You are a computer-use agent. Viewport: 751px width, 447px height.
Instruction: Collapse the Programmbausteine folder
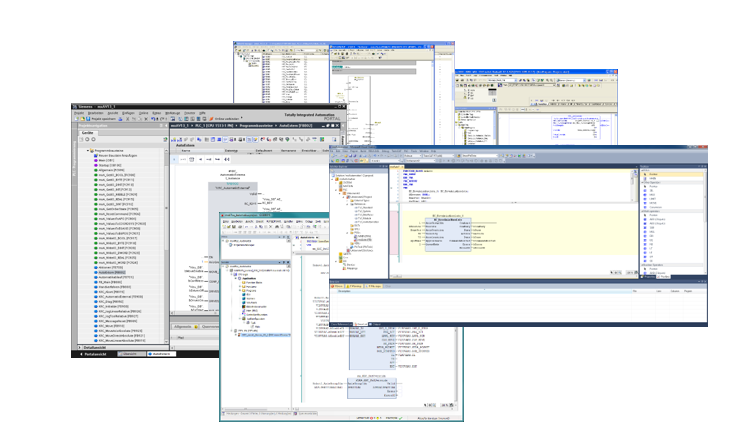point(86,150)
